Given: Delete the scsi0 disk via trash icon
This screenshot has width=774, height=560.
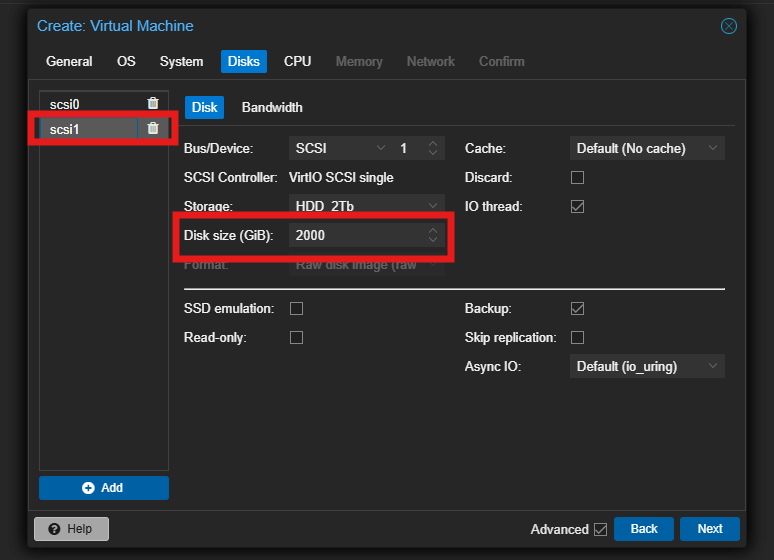Looking at the screenshot, I should click(x=153, y=103).
